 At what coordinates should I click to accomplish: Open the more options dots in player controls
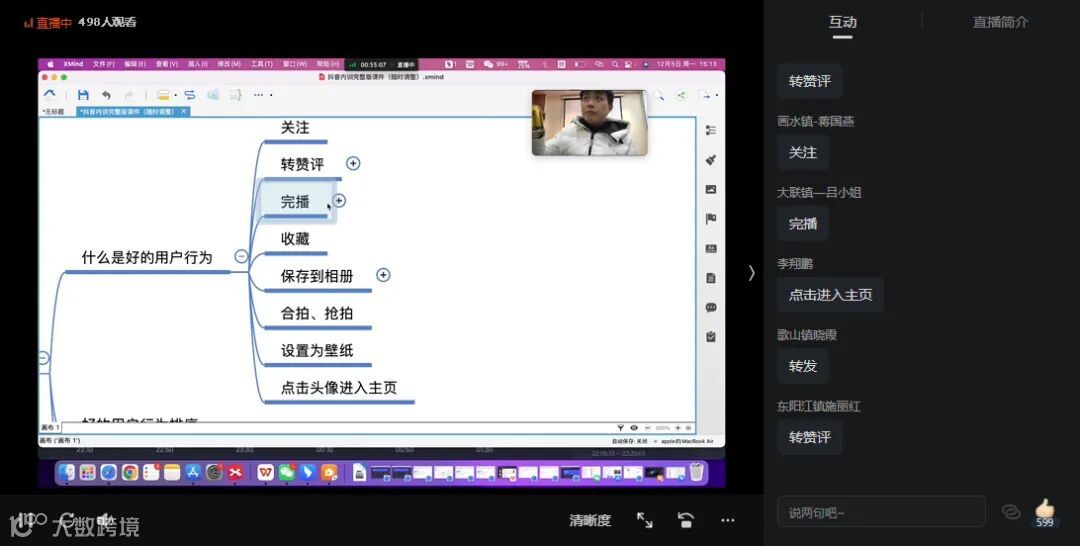728,521
